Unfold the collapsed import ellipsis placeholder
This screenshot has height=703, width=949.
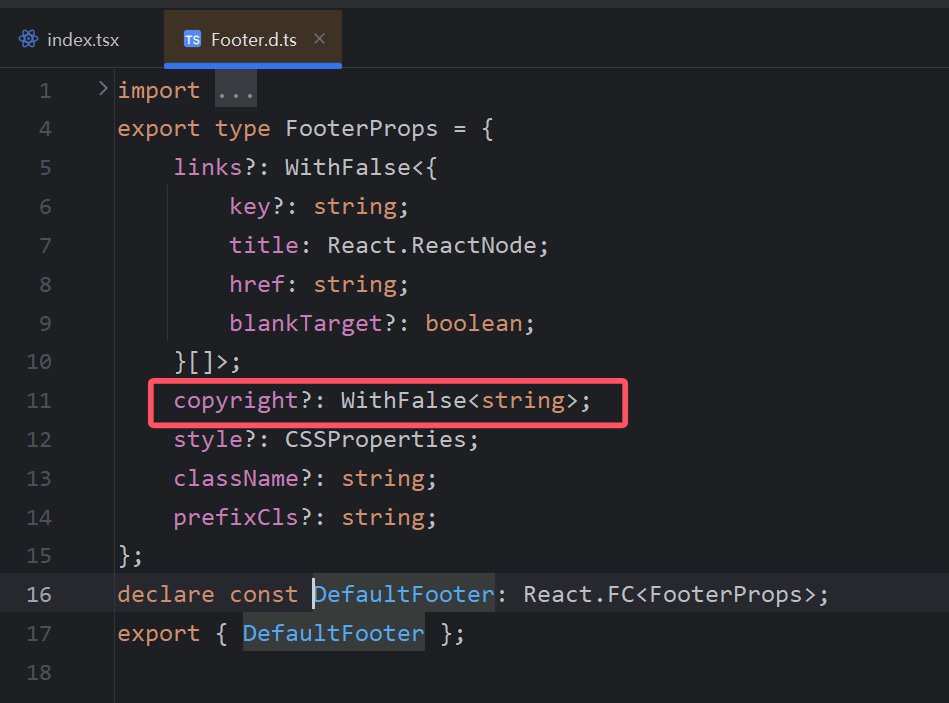tap(236, 90)
